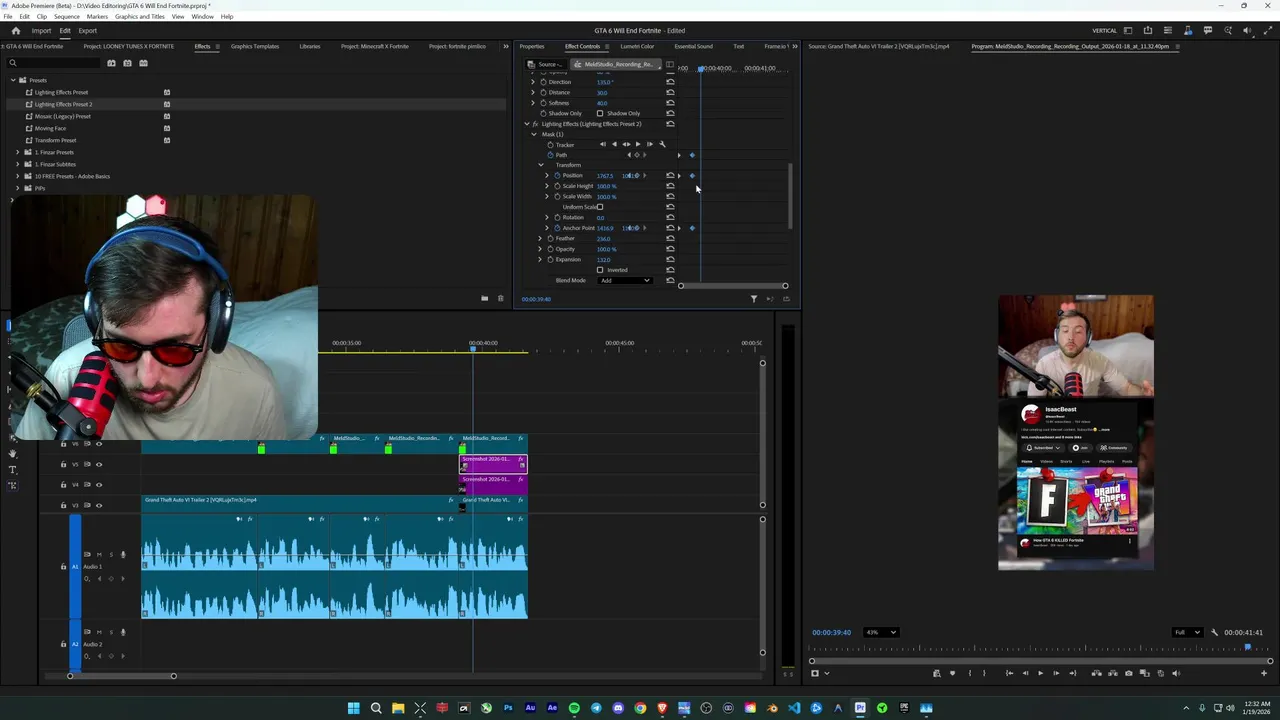Click the Effects panel search field
1280x720 pixels.
[55, 63]
